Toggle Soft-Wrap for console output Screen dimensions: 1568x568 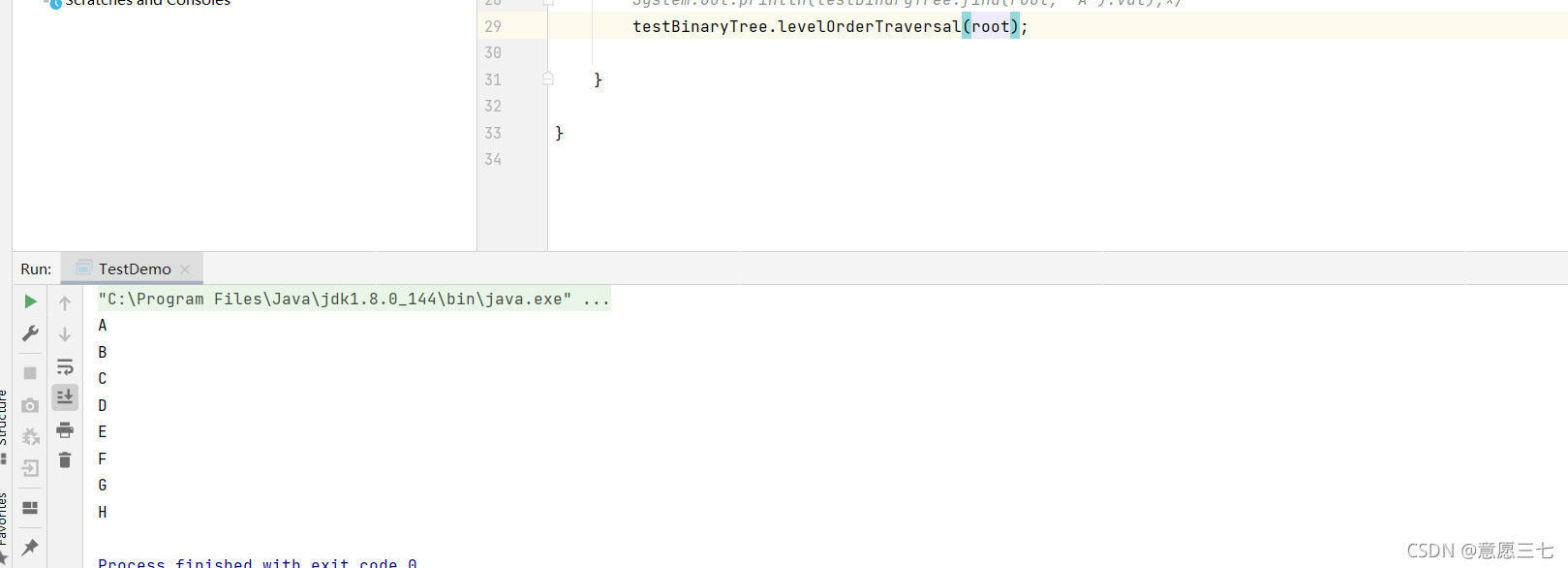click(65, 367)
